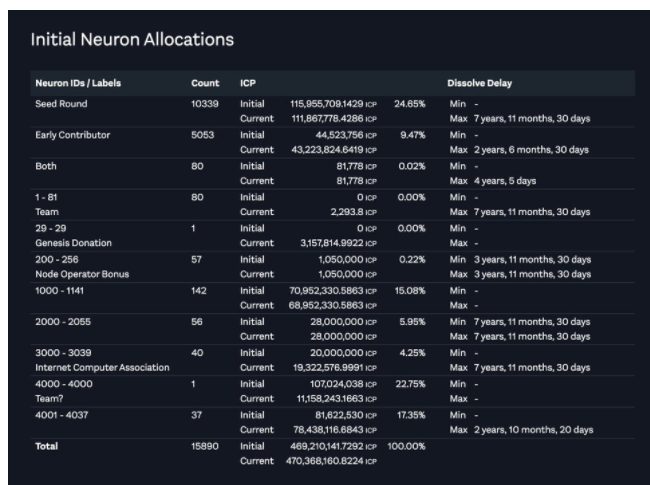
Task: Select total count 15890
Action: pyautogui.click(x=205, y=446)
